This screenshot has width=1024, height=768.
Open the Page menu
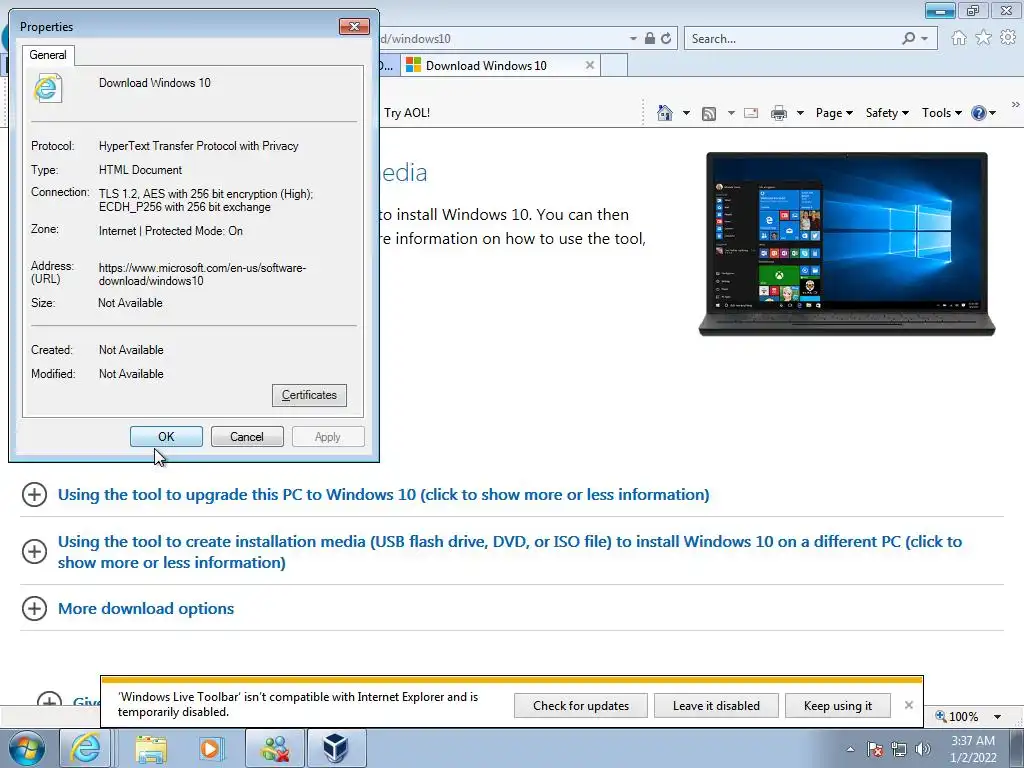point(834,113)
